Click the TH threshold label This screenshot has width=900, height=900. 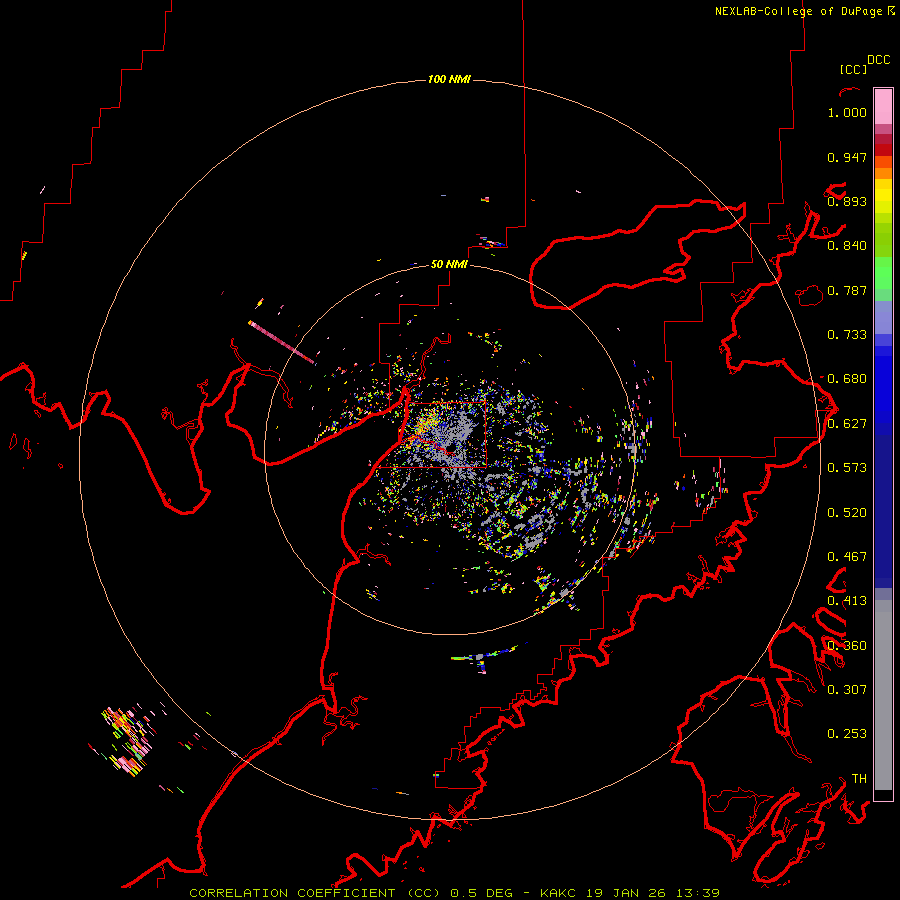tap(859, 779)
